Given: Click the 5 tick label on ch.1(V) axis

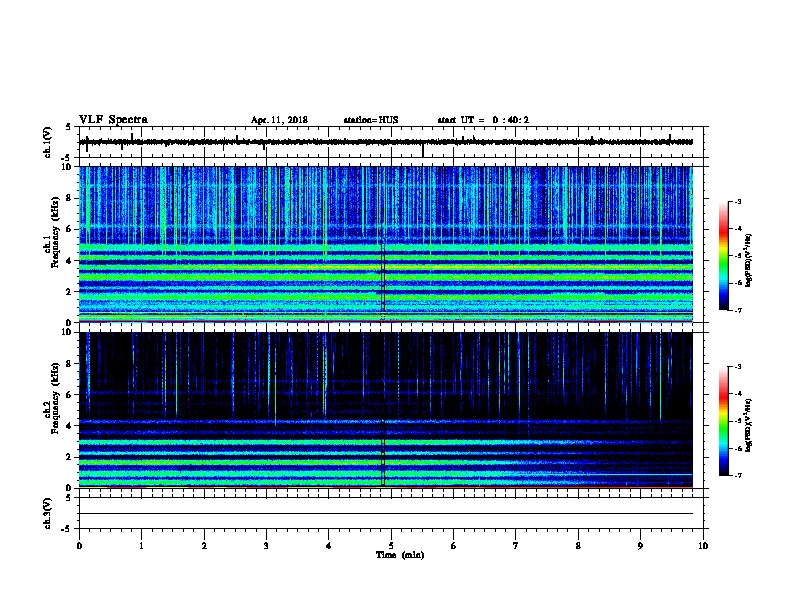Looking at the screenshot, I should point(69,127).
